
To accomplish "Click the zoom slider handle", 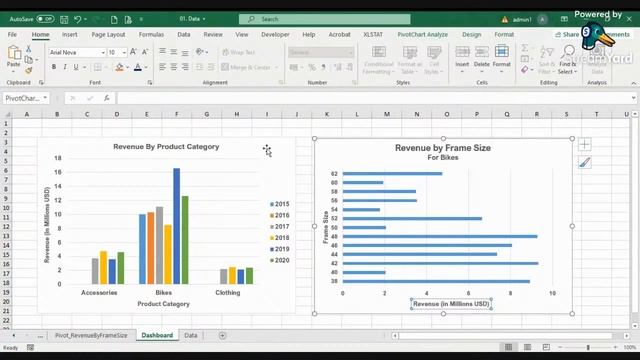I will (588, 347).
